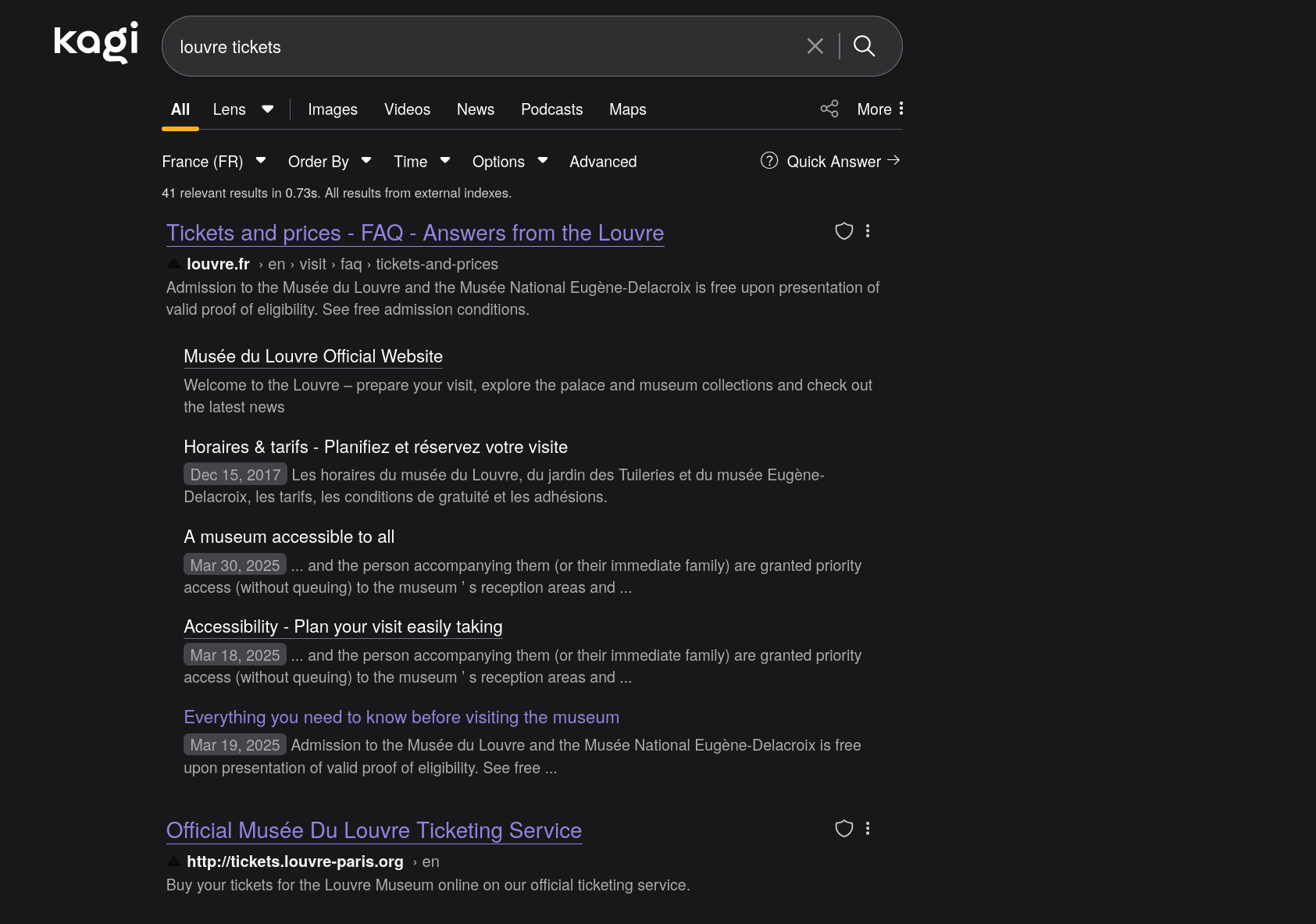Click the magnifying glass search icon
This screenshot has width=1316, height=924.
coord(865,46)
